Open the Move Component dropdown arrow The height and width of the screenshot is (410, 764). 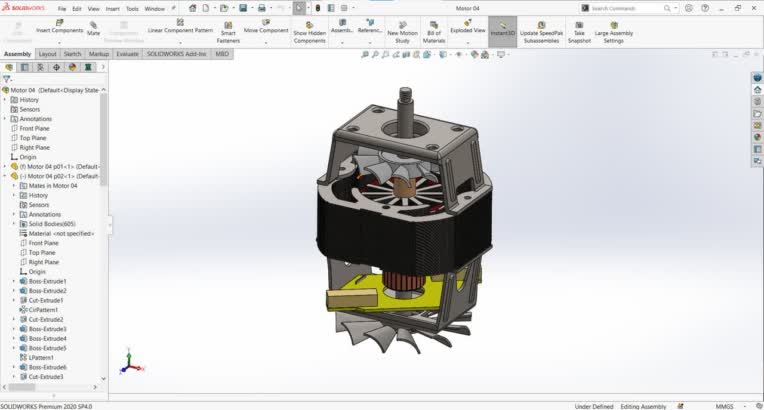tap(266, 43)
